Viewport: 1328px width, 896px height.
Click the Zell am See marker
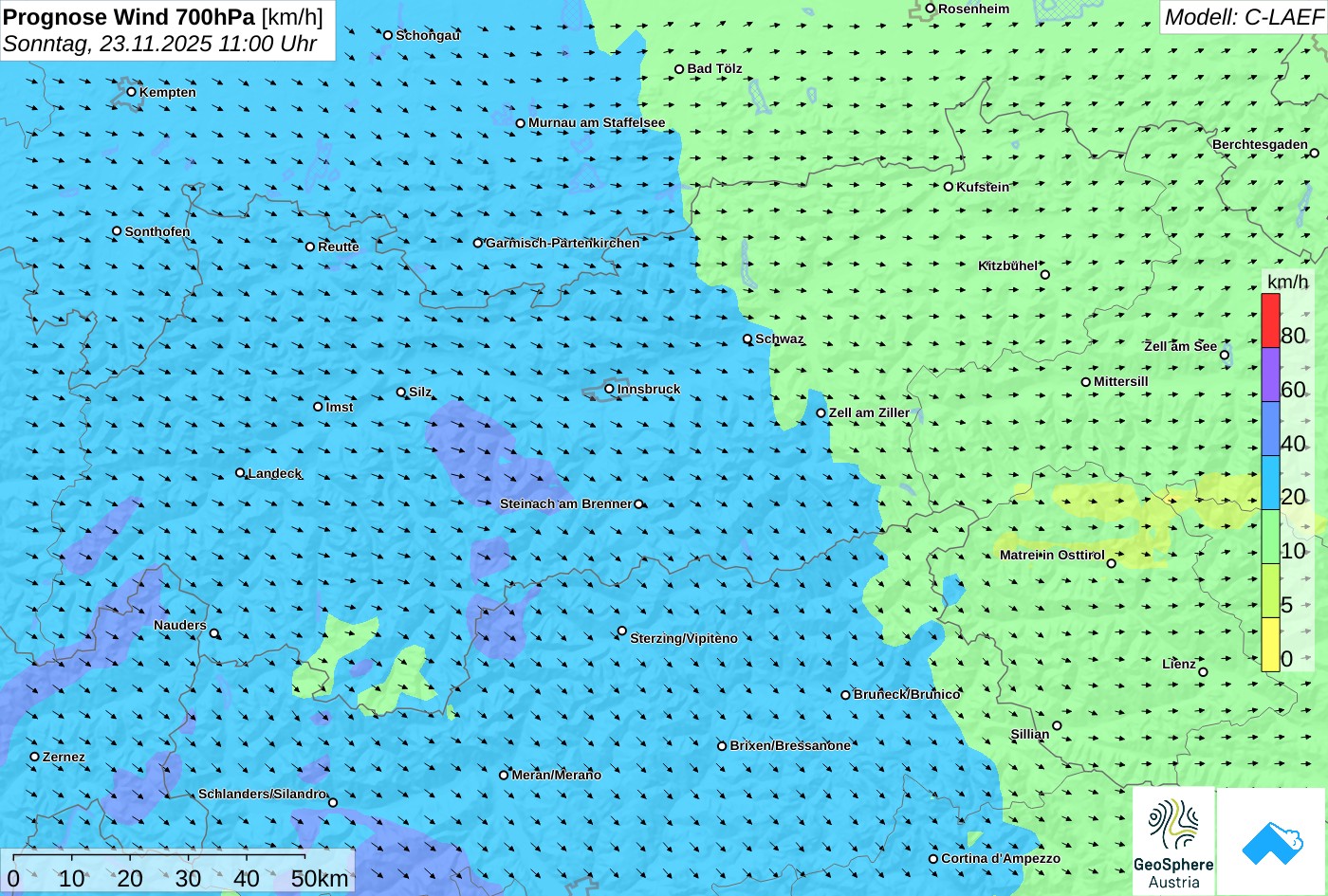(x=1225, y=356)
